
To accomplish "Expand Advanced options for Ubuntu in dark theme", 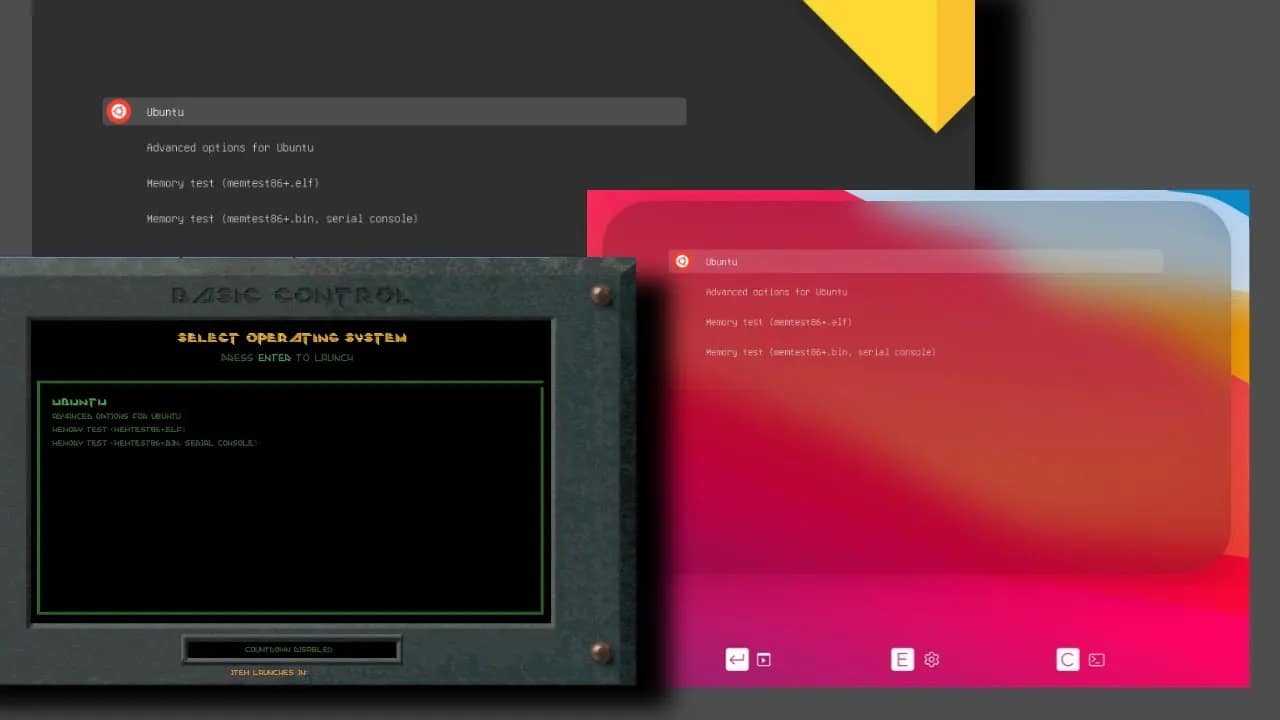I will [x=231, y=147].
